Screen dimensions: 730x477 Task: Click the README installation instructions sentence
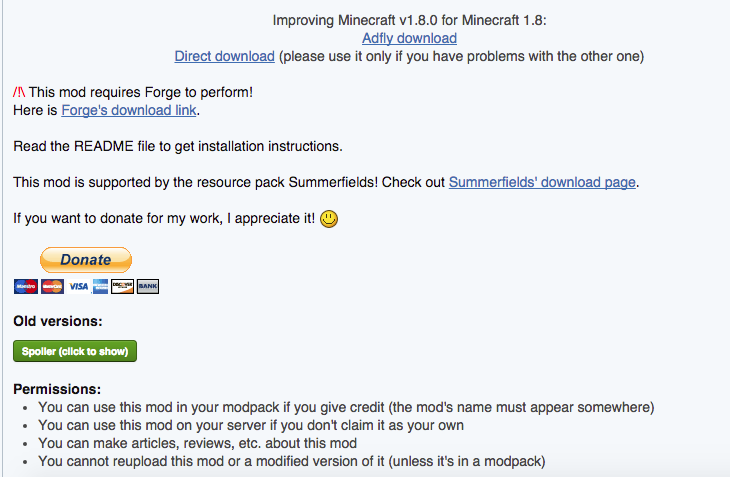[x=178, y=146]
